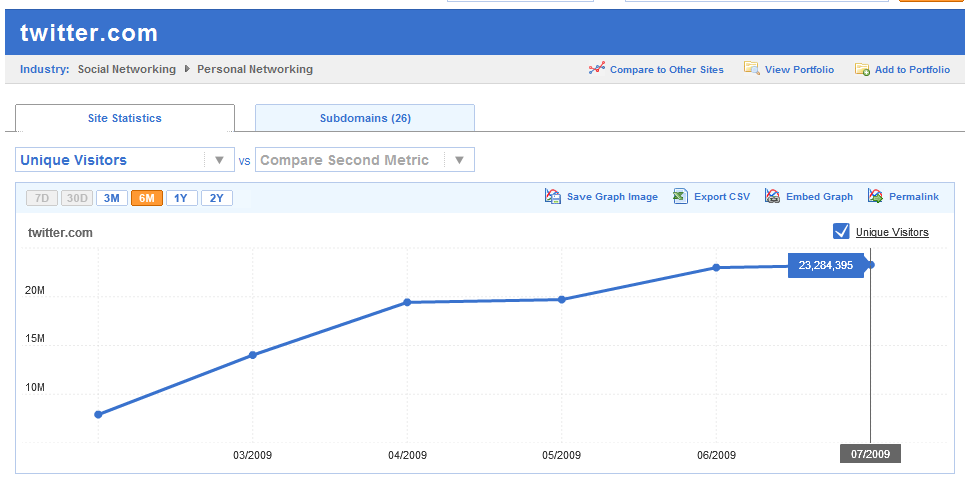Click the highlighted 07/2009 axis label
This screenshot has height=479, width=966.
click(x=871, y=454)
